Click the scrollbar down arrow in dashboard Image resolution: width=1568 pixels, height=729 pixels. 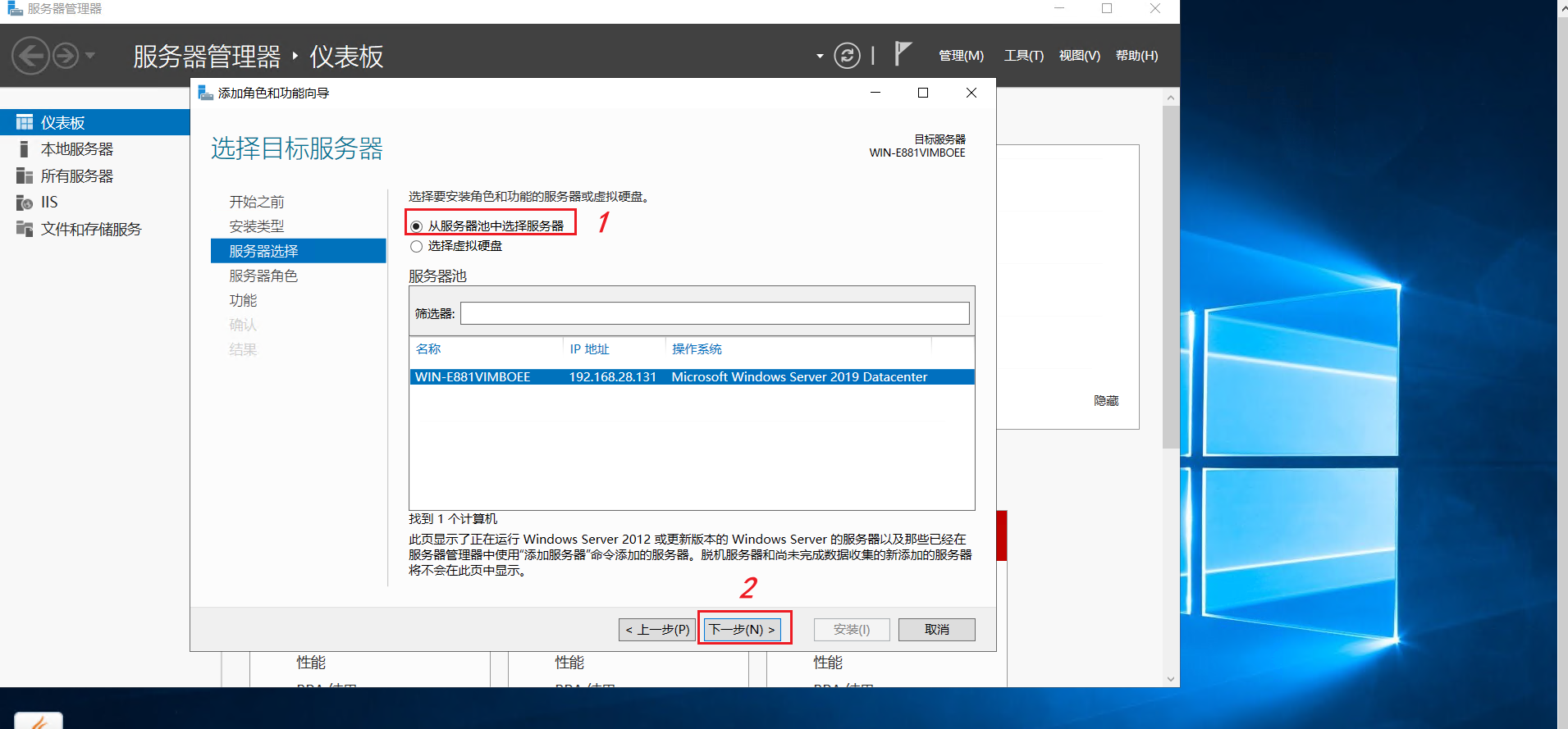[1171, 679]
